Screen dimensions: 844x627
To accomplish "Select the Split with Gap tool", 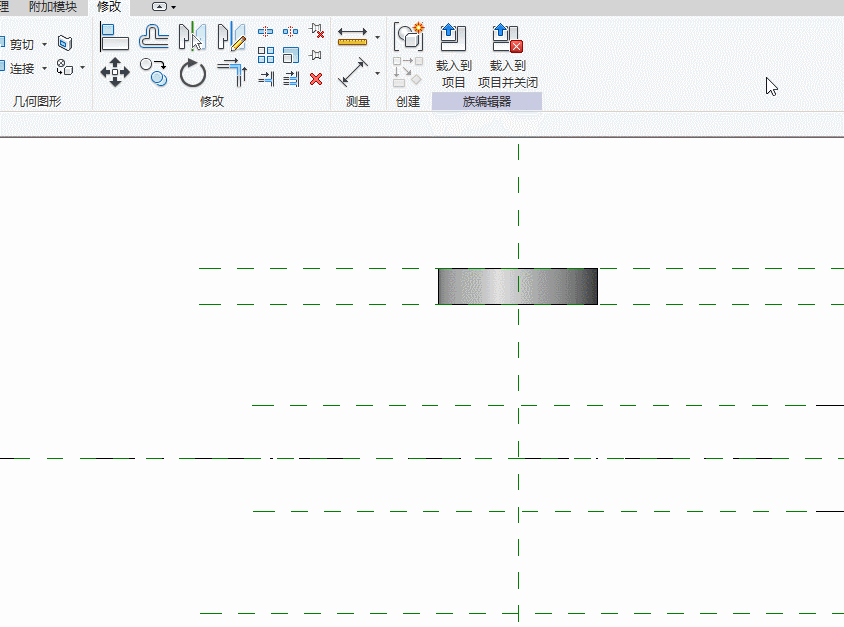I will pyautogui.click(x=291, y=31).
